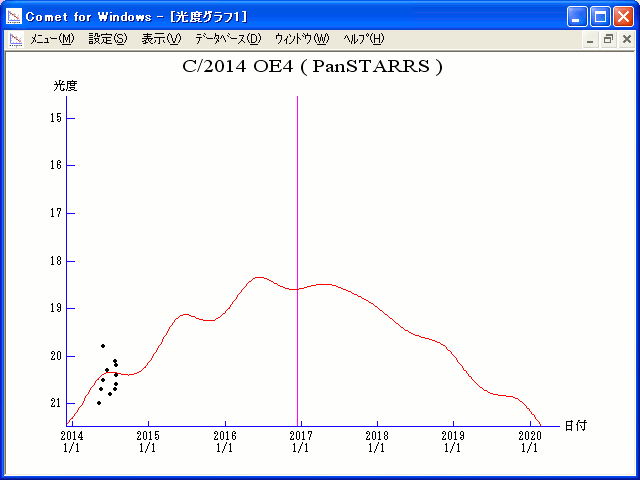This screenshot has height=480, width=640.
Task: Click the magenta perihelion vertical line
Action: click(x=297, y=261)
